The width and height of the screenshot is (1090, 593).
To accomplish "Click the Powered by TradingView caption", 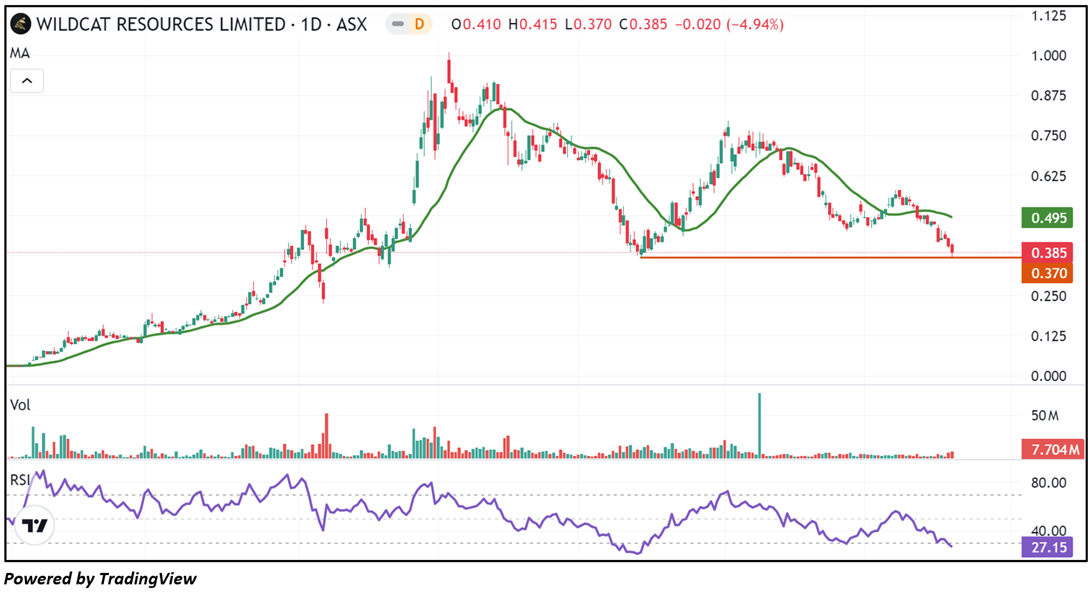I will (100, 578).
